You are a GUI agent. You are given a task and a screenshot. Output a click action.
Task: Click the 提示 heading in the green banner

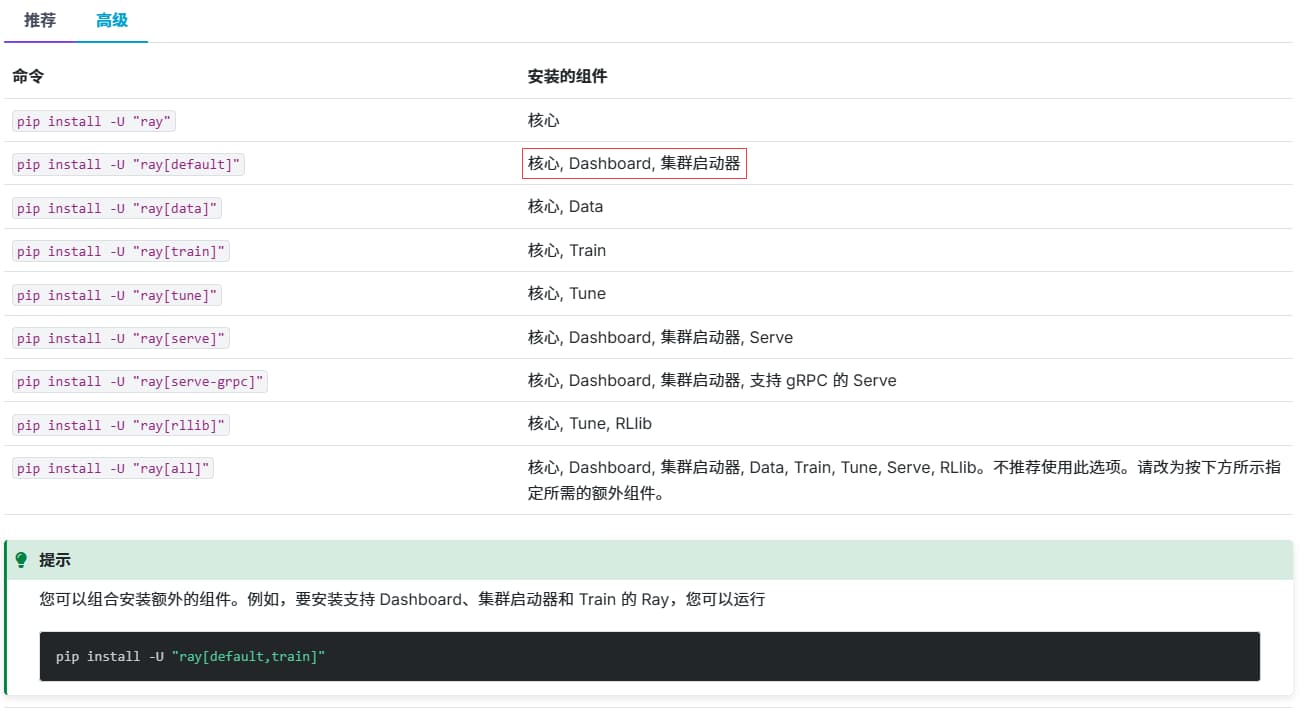(x=55, y=560)
